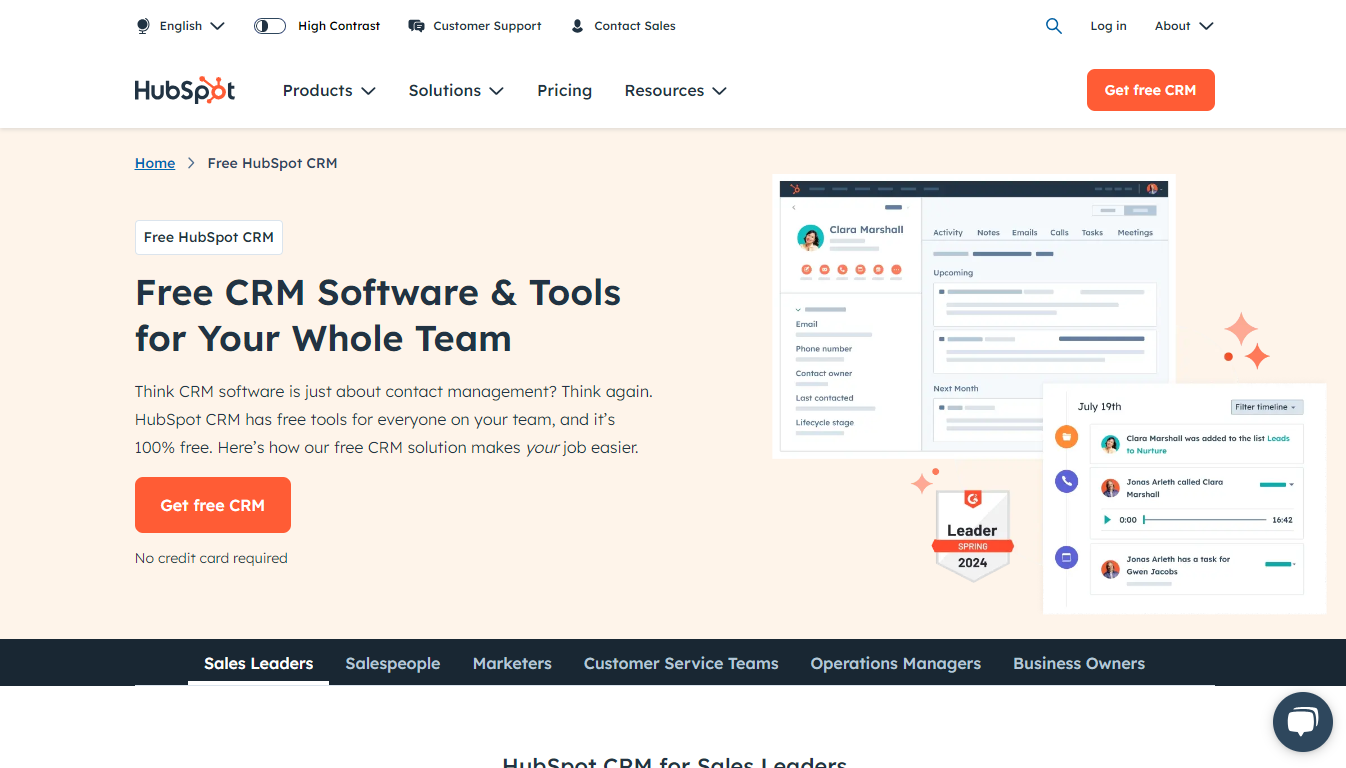
Task: Click the Customer Support link
Action: [x=487, y=26]
